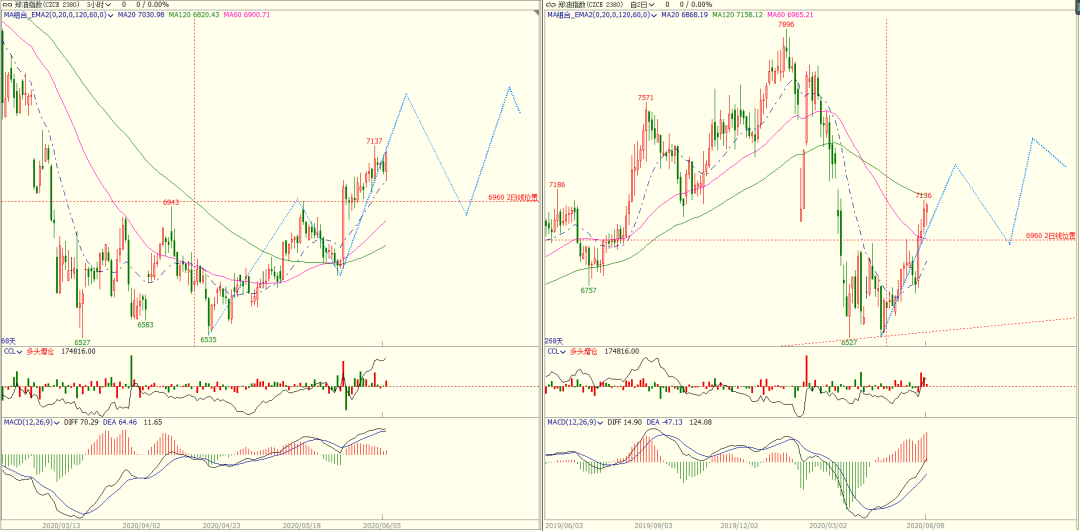Click DEA 64.46 value in left MACD
Screen dimensions: 1080x531
pyautogui.click(x=120, y=421)
